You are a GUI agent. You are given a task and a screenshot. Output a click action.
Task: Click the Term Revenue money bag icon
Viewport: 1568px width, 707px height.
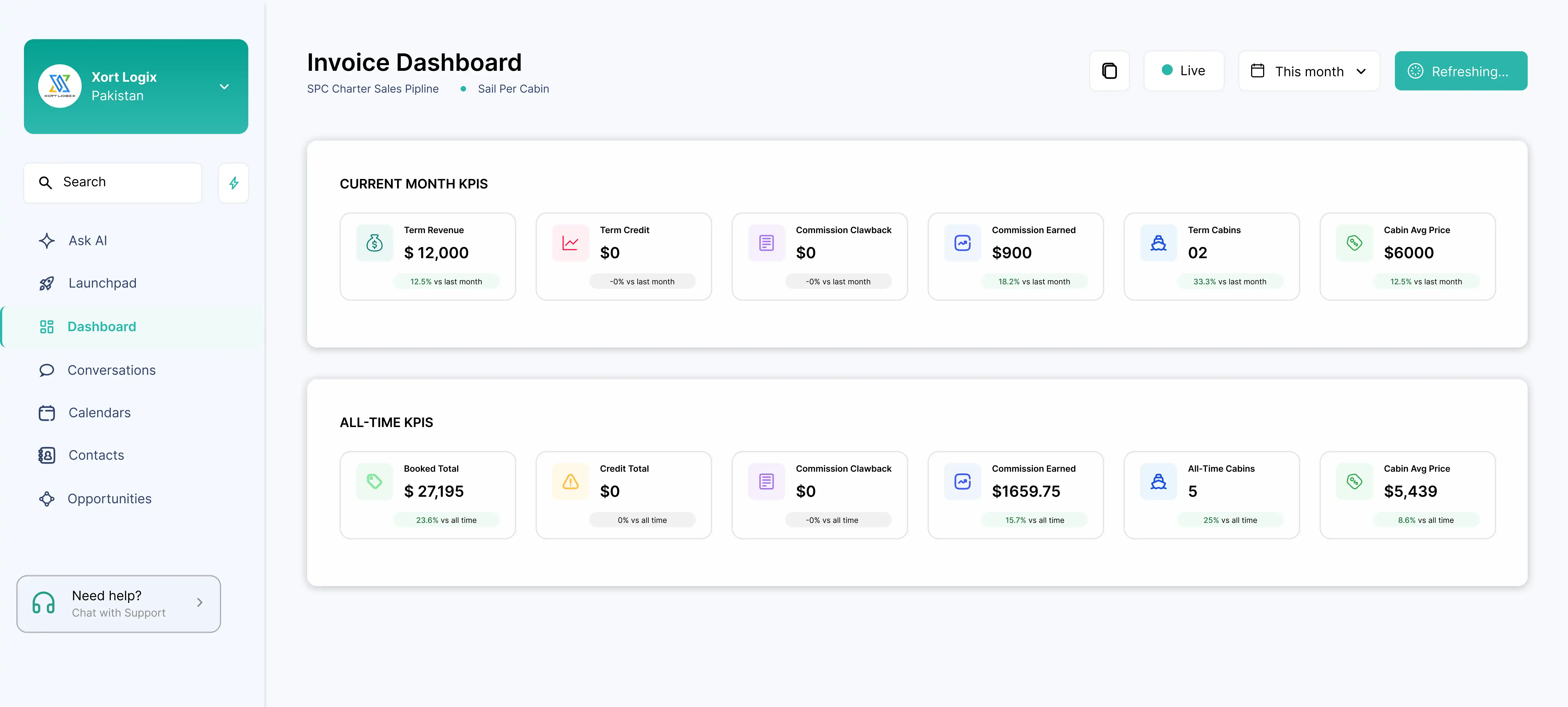[x=374, y=243]
